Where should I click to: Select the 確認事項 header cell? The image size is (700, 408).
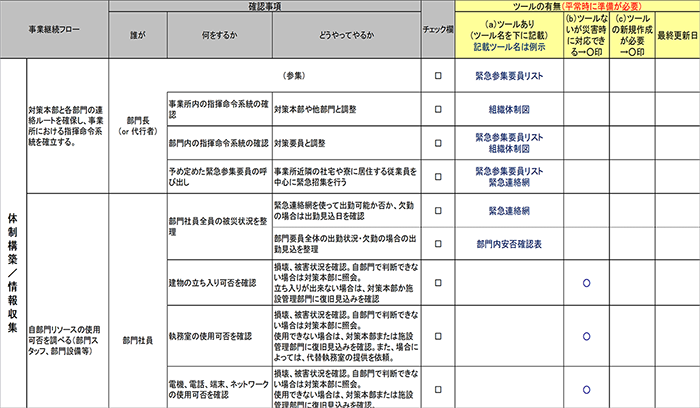(x=265, y=6)
